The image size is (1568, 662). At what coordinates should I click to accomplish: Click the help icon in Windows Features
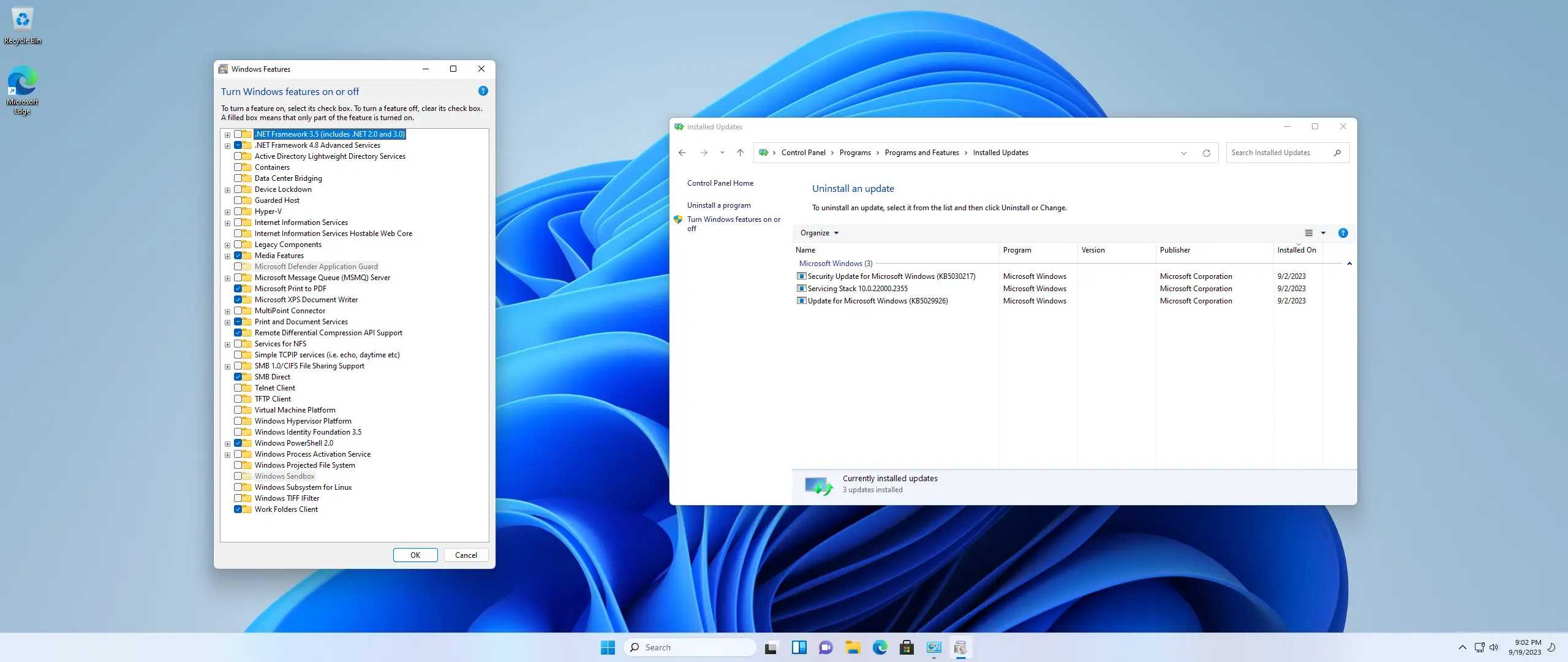click(483, 91)
